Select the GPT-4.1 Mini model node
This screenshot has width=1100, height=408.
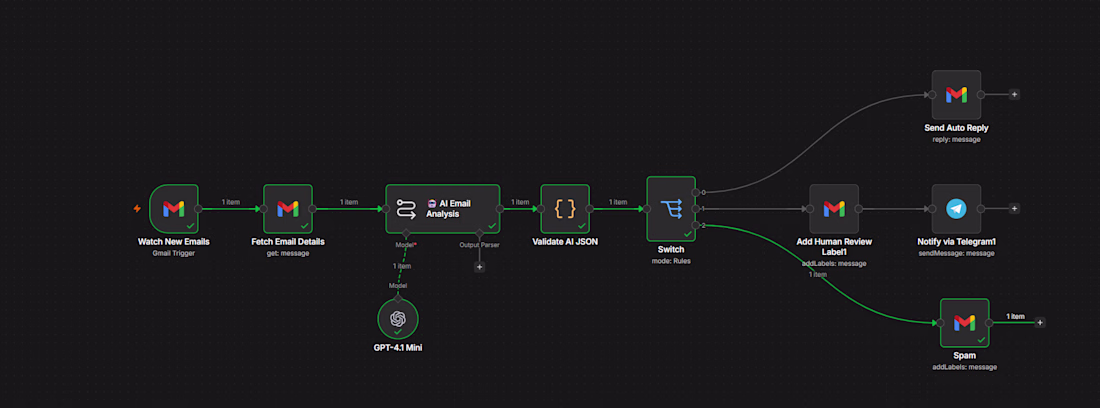[x=398, y=318]
